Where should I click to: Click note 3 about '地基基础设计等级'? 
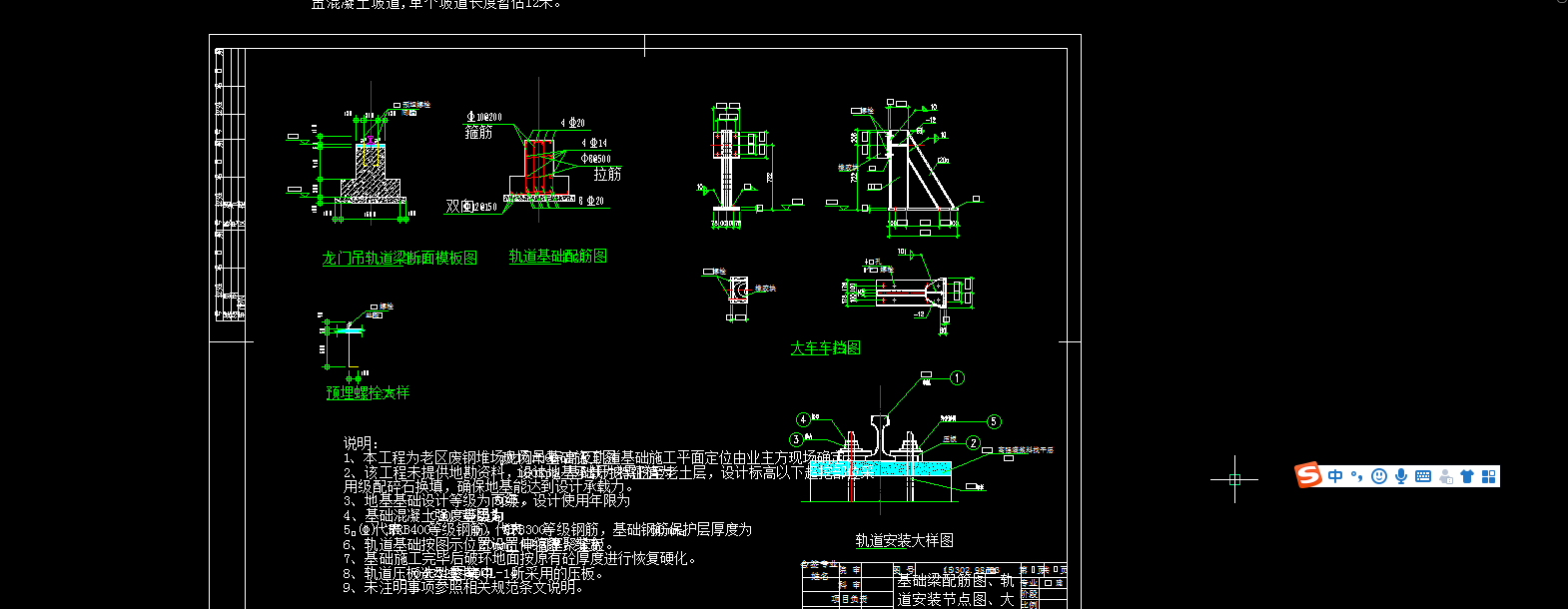486,501
